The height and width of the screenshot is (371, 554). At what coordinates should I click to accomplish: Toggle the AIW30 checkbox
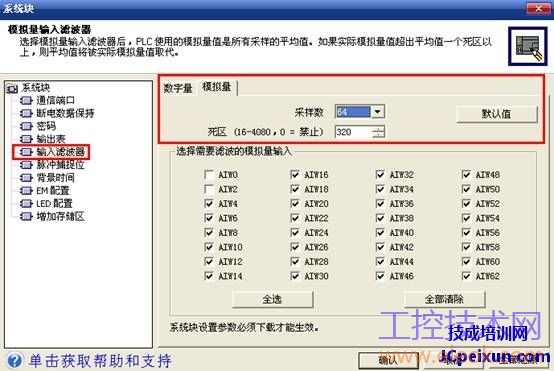tap(295, 276)
